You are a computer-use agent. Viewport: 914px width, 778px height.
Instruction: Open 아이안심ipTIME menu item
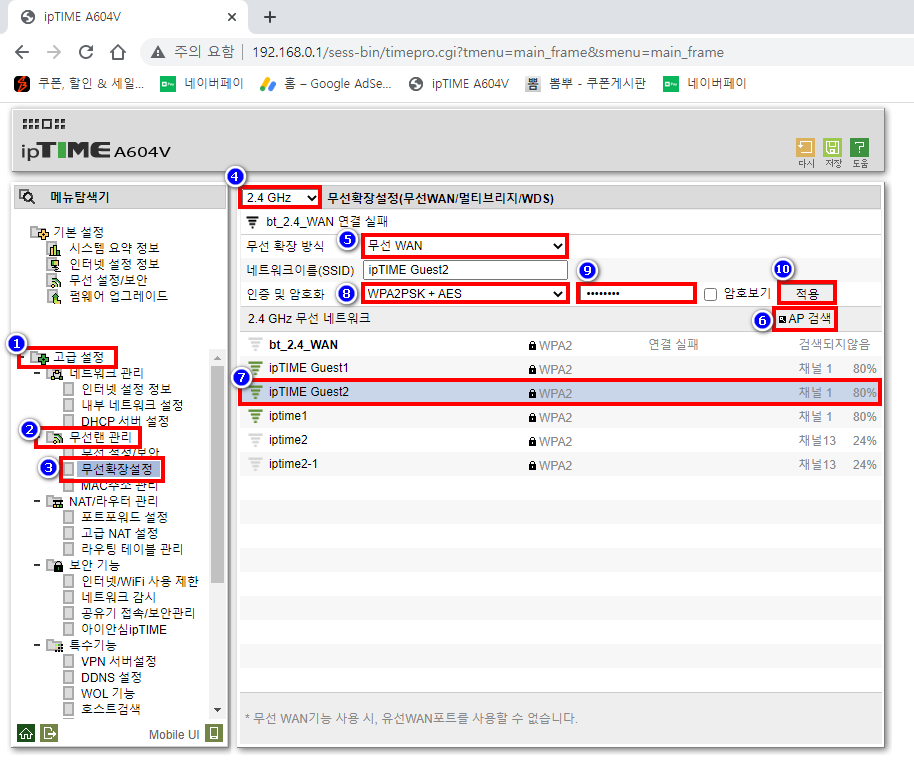(x=124, y=629)
